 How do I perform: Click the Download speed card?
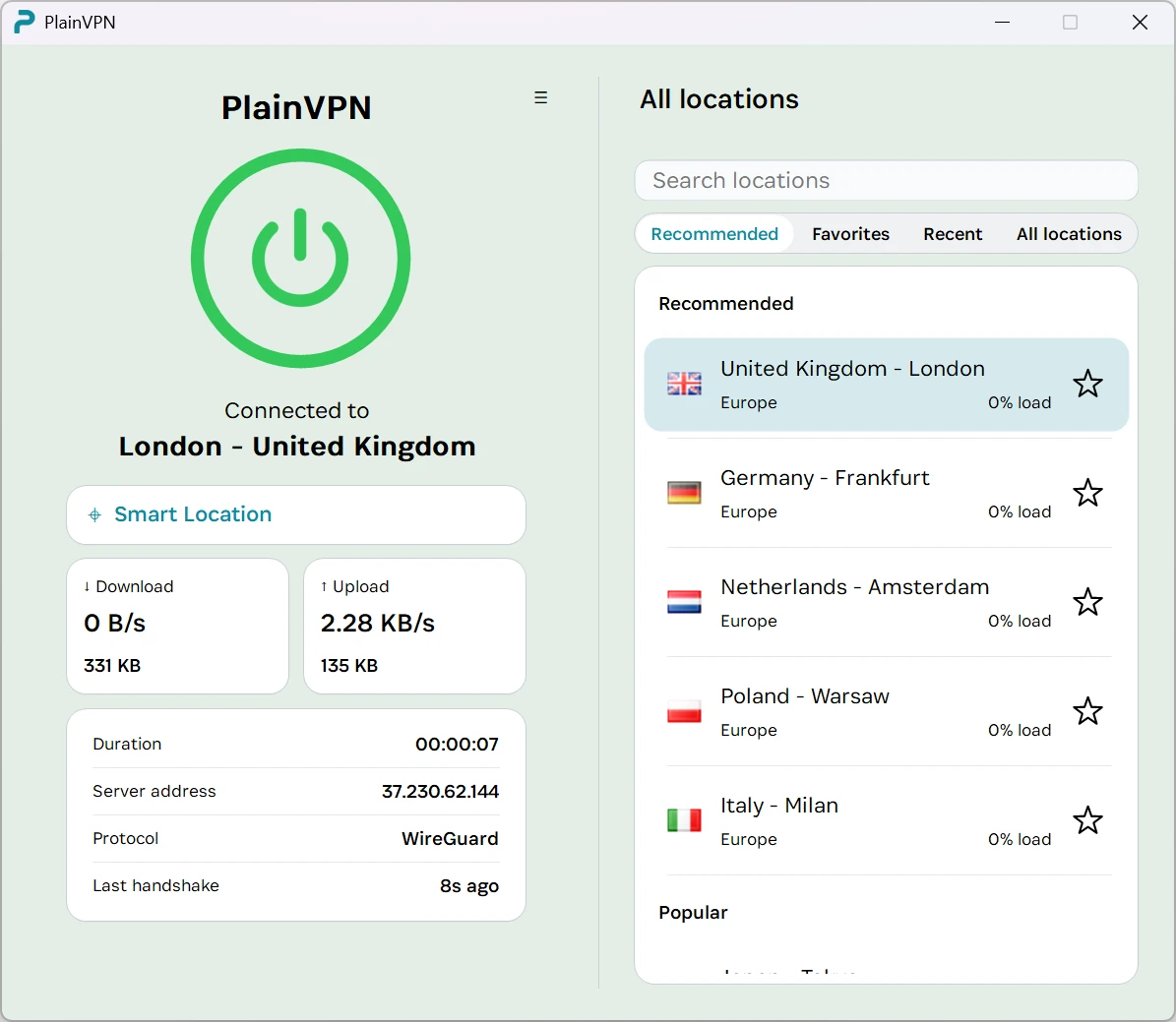178,627
